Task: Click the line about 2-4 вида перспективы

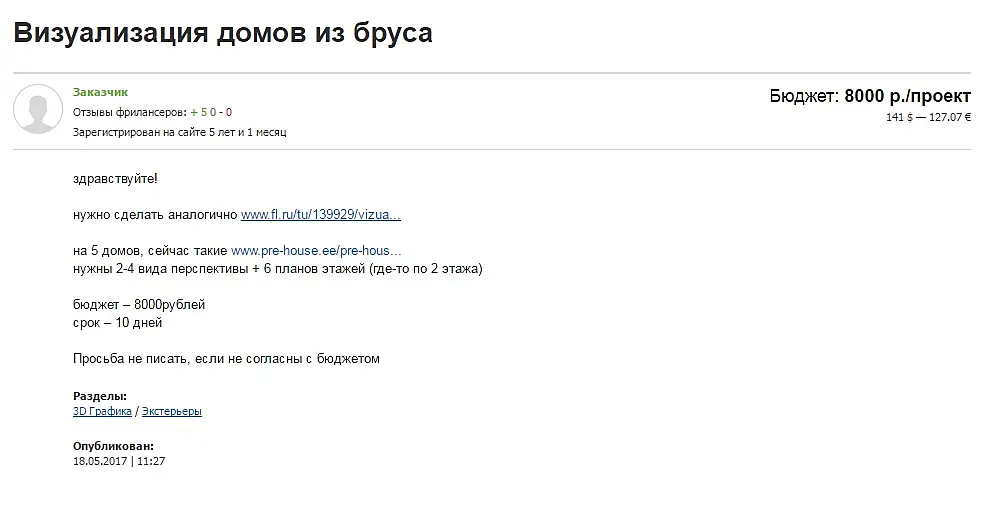Action: (278, 269)
